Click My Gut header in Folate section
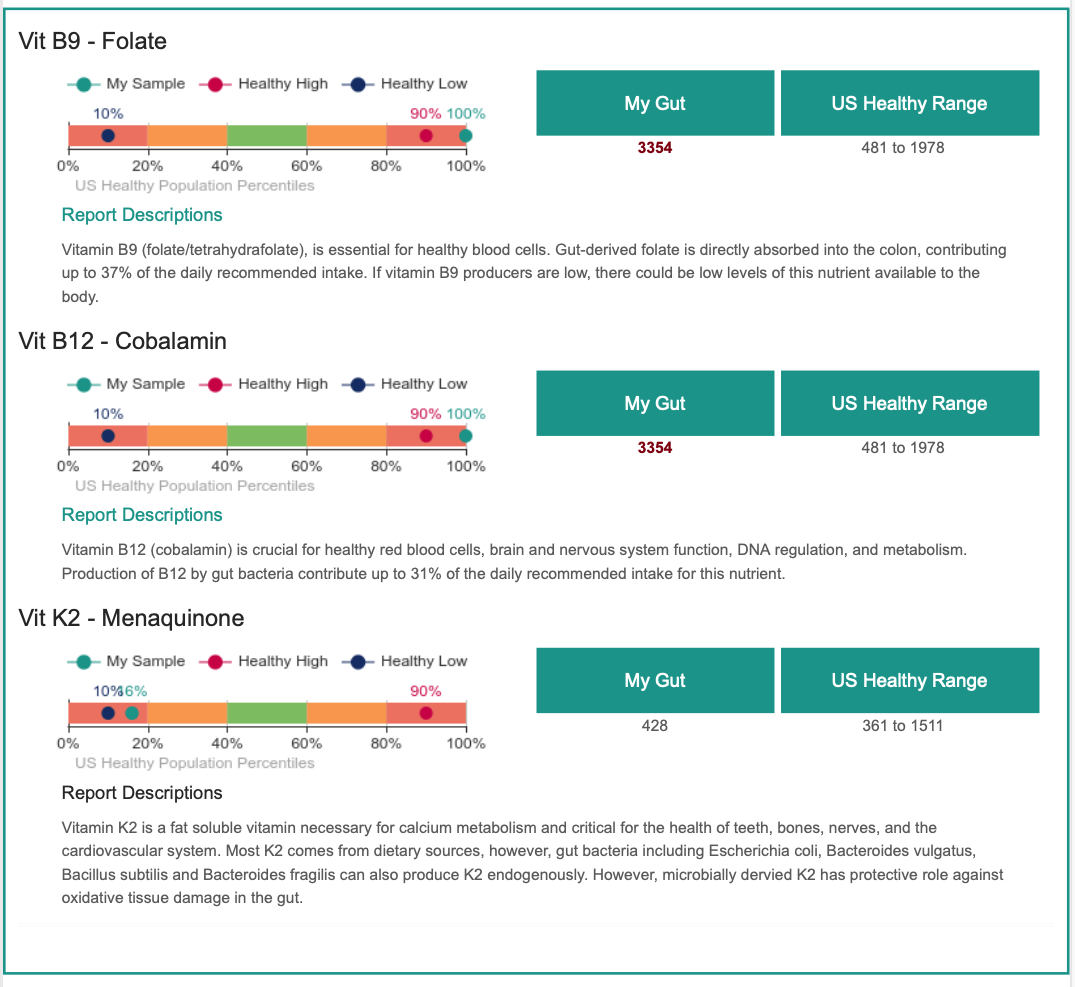Screen dimensions: 1075x987 point(655,103)
